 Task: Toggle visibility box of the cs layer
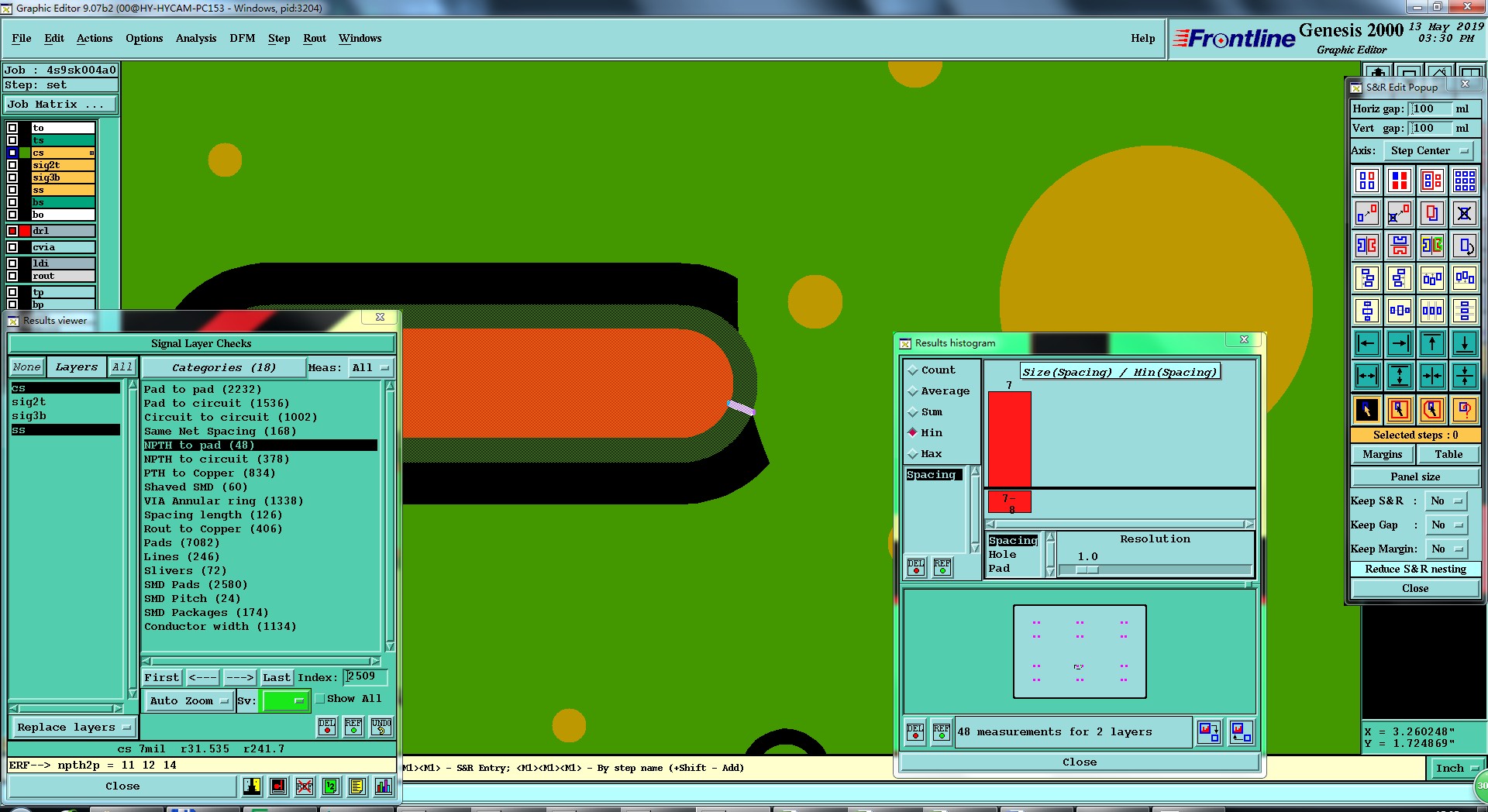click(12, 153)
